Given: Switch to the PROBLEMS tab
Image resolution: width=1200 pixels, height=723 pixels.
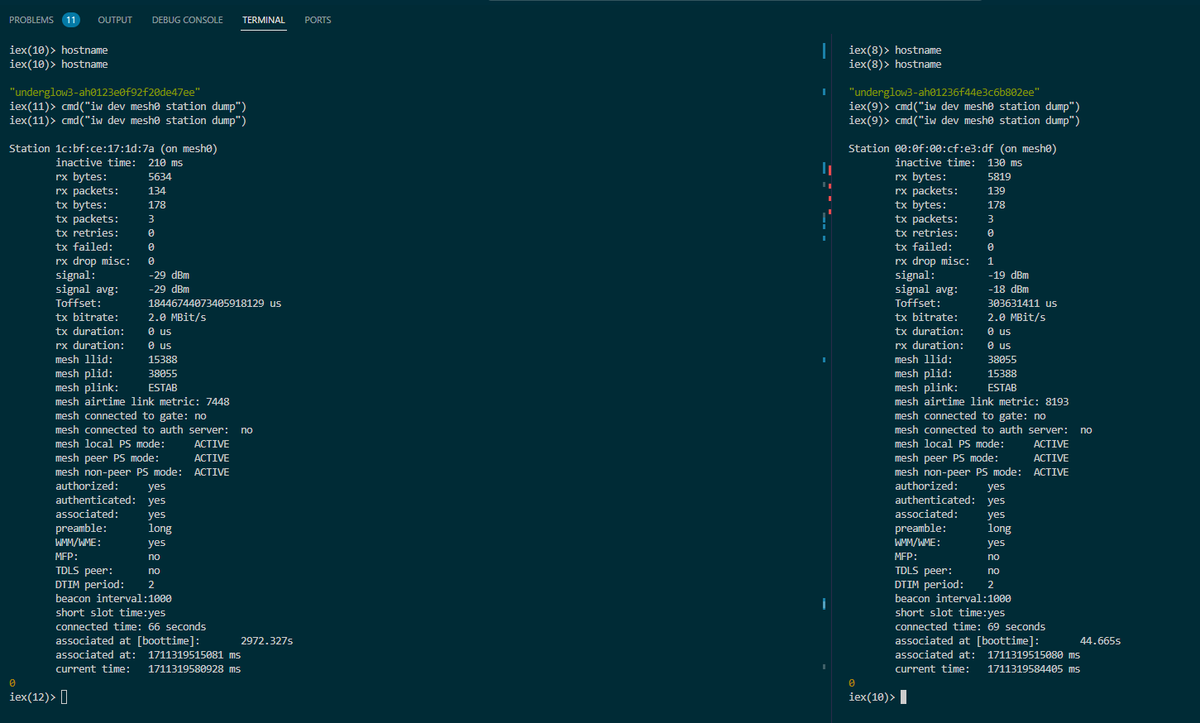Looking at the screenshot, I should coord(30,20).
